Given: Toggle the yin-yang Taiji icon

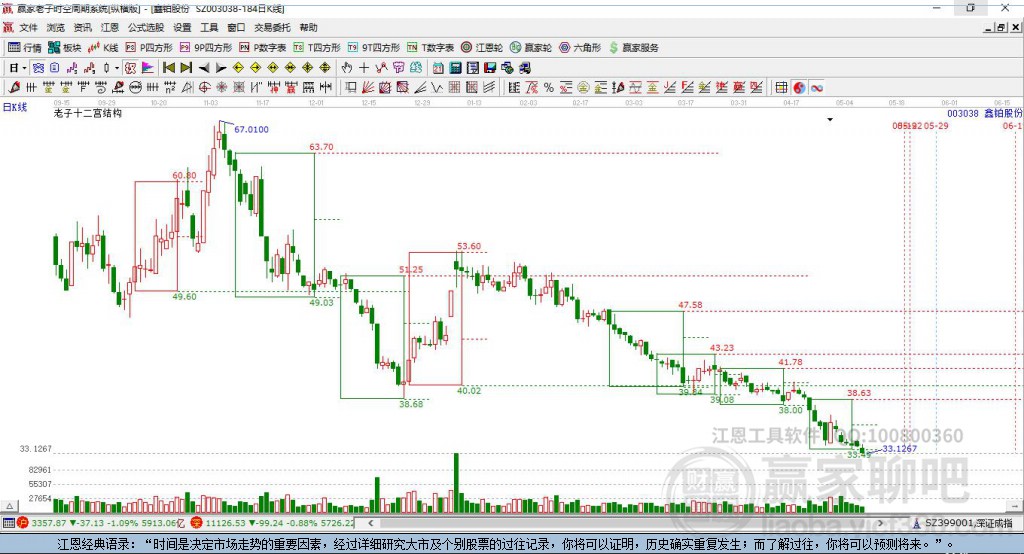Looking at the screenshot, I should click(x=799, y=88).
